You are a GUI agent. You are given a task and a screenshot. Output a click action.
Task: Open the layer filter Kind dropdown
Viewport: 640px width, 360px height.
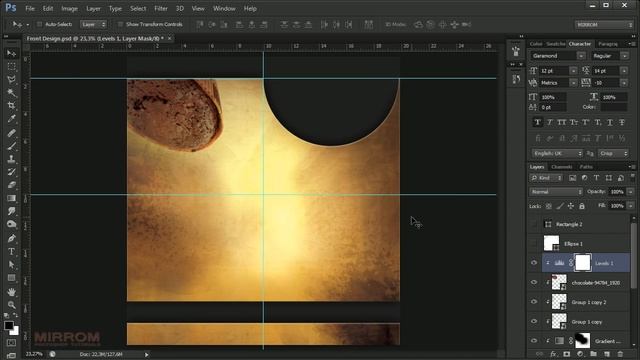546,178
